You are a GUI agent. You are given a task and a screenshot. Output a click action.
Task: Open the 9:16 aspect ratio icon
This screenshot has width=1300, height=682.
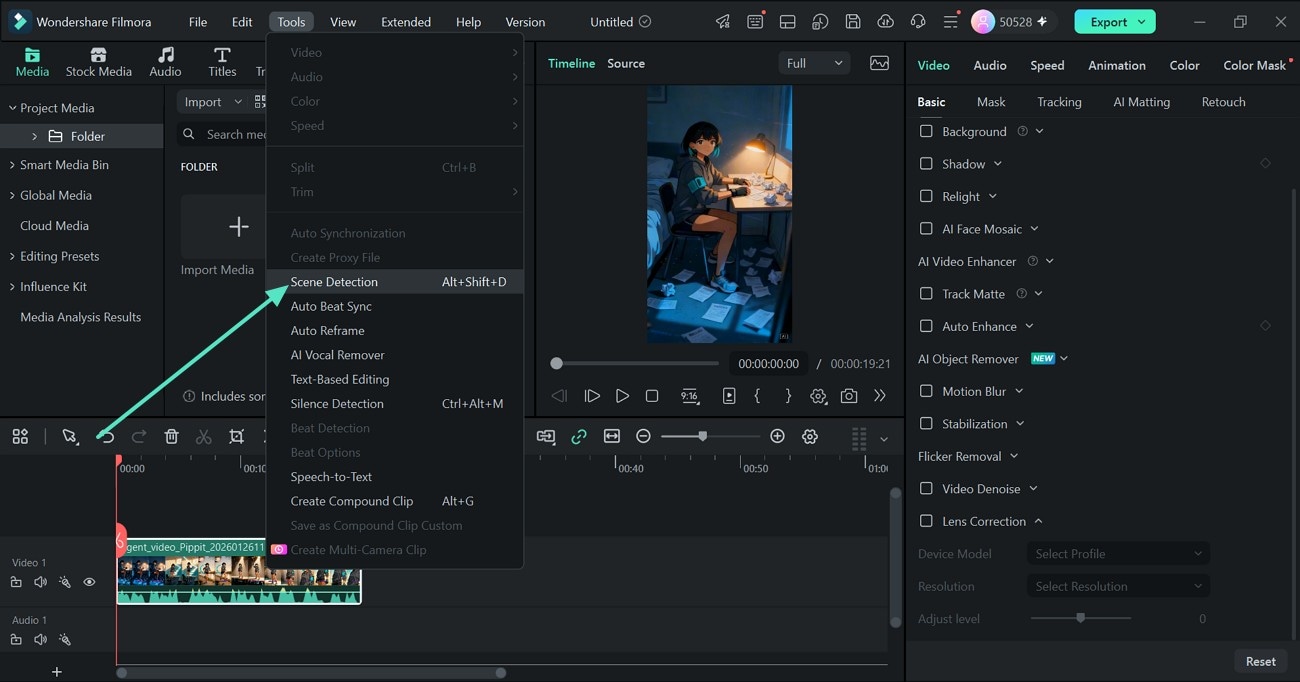tap(689, 396)
